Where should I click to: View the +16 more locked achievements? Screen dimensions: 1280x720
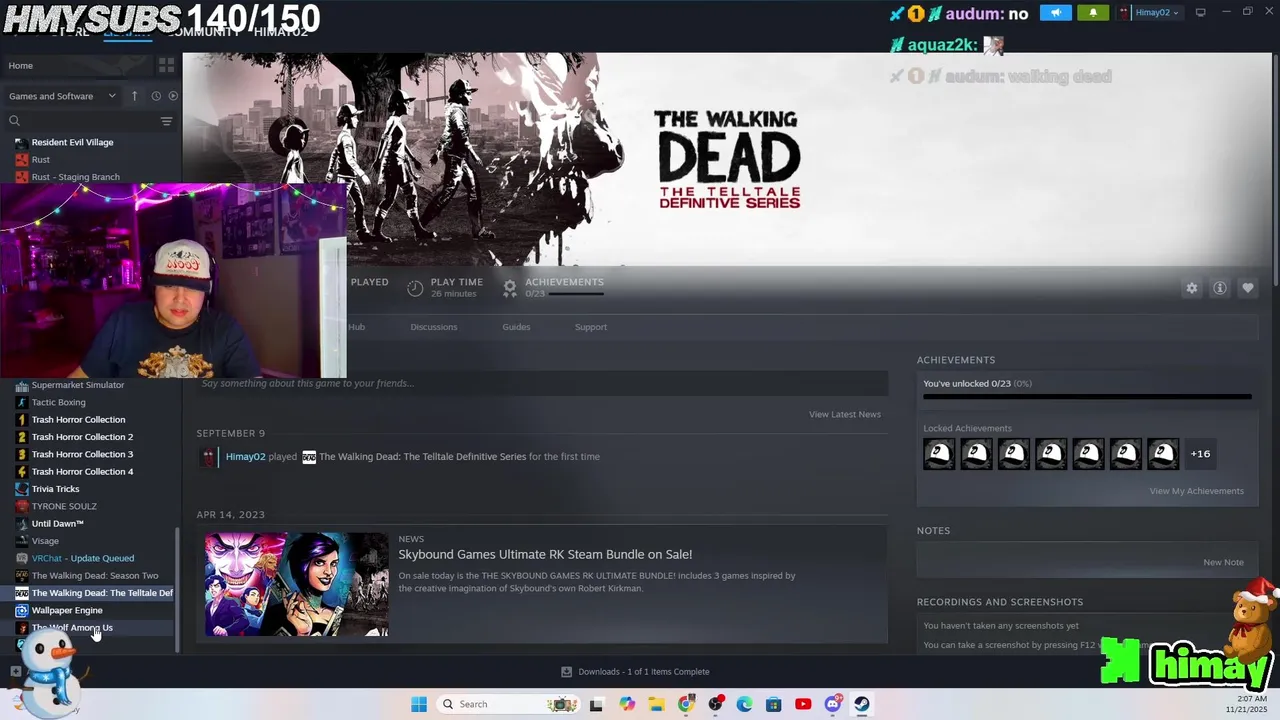coord(1200,454)
